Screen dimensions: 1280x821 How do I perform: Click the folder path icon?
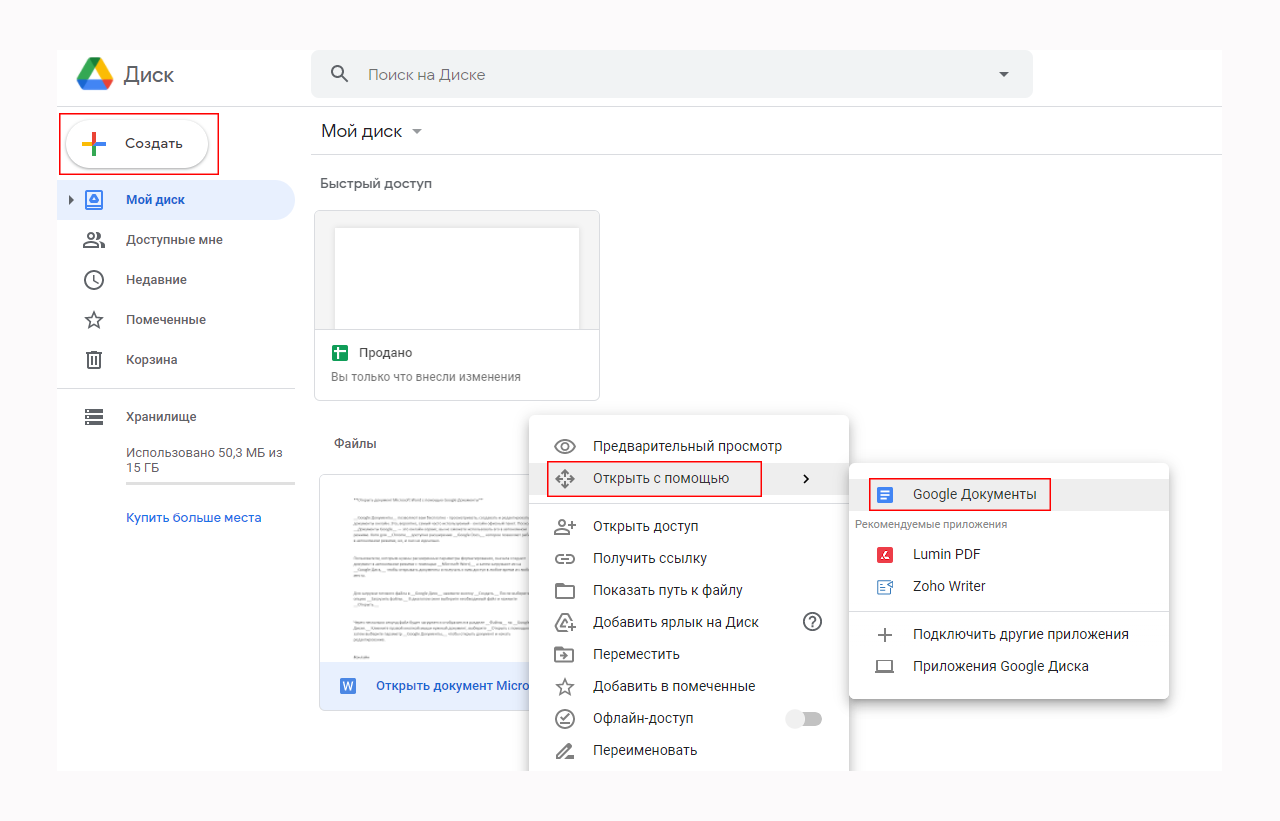point(565,590)
